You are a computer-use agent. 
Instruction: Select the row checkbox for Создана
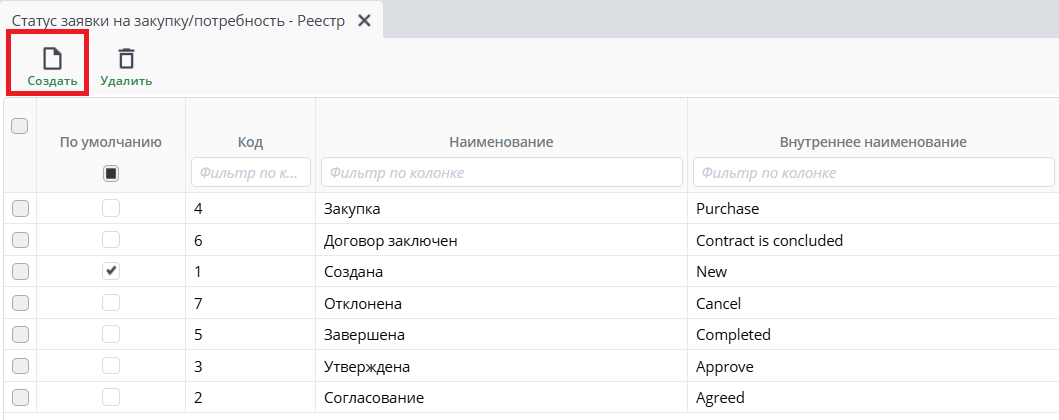pos(20,271)
